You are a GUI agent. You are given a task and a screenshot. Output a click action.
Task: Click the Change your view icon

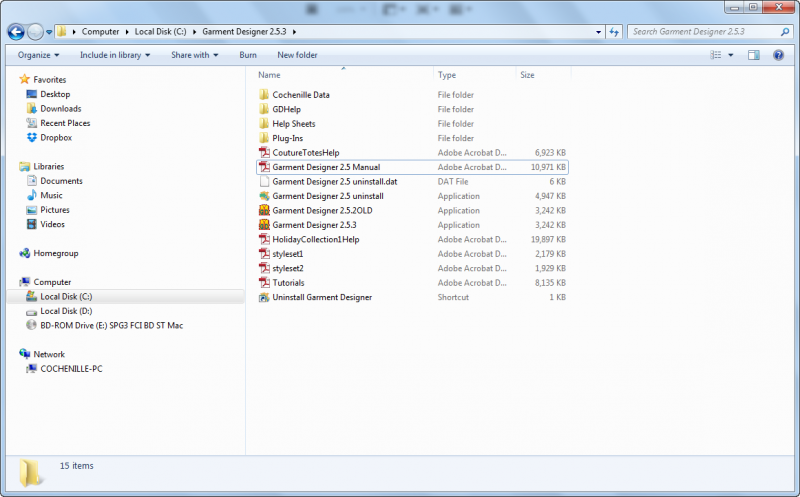[716, 55]
